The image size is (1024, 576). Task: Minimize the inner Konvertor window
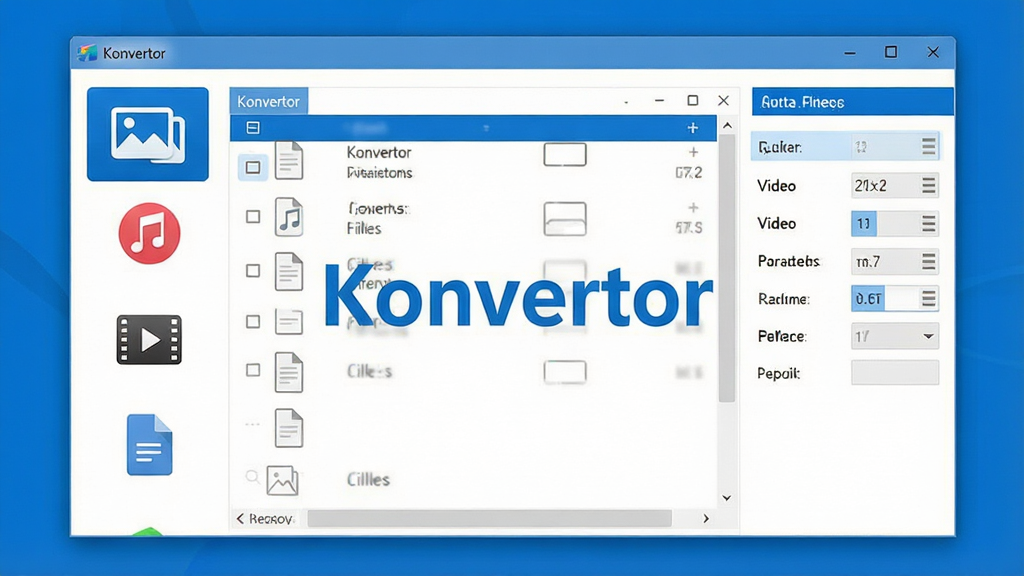pyautogui.click(x=660, y=101)
